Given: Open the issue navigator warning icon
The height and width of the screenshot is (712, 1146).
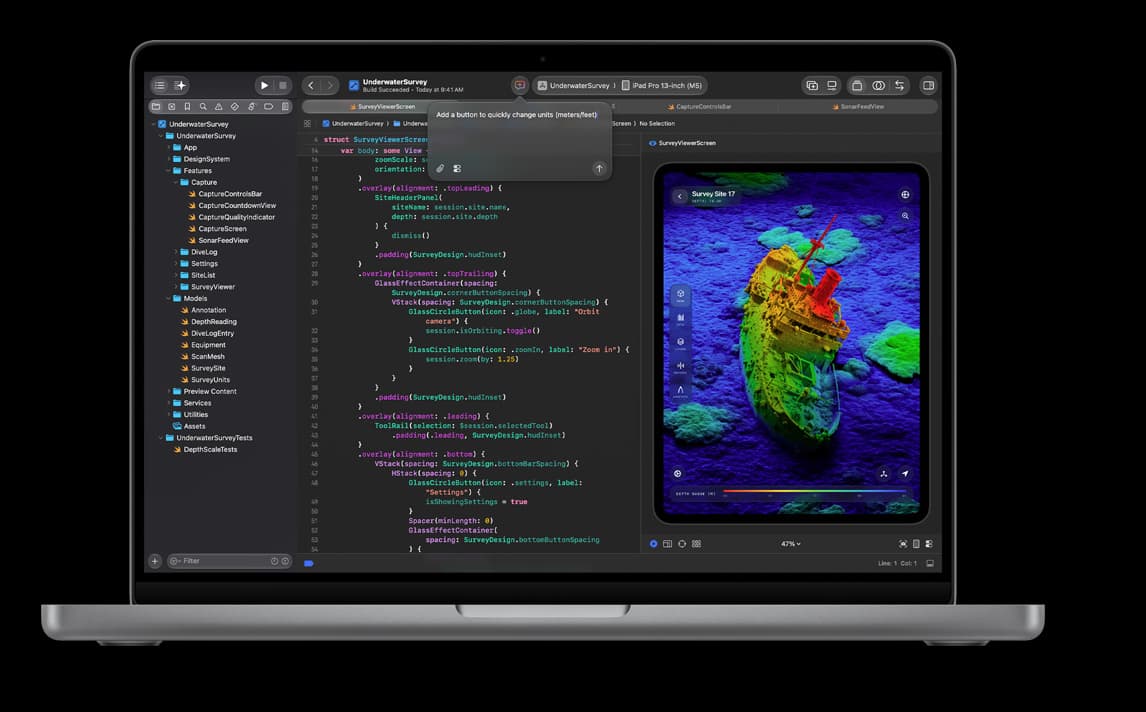Looking at the screenshot, I should (219, 107).
